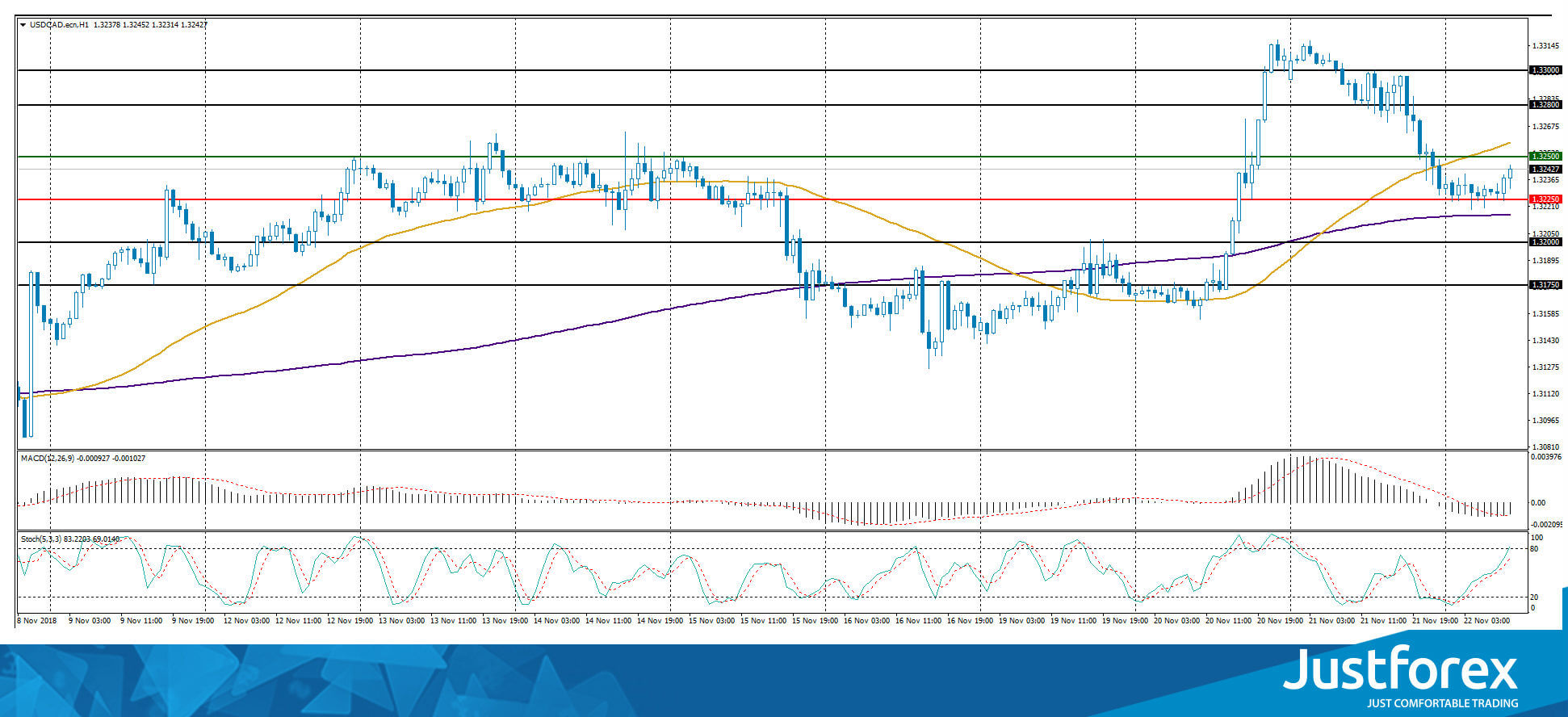Click the 20 Nov 03:00 time axis label
Viewport: 1568px width, 717px height.
1176,621
